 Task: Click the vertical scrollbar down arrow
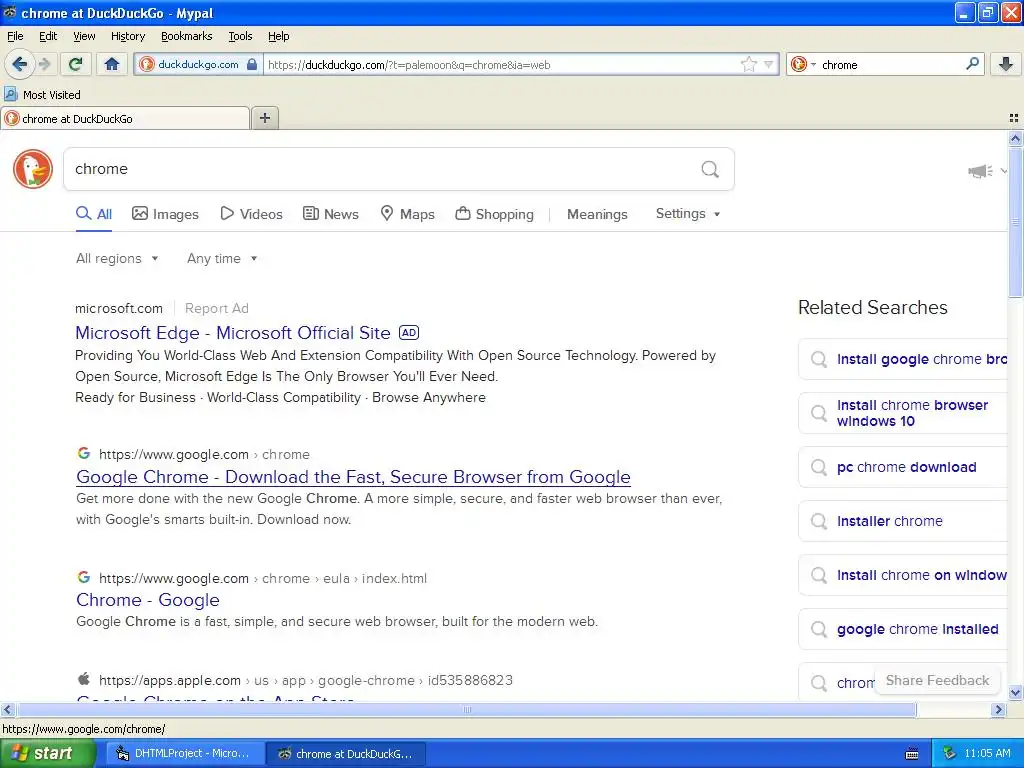[1015, 693]
